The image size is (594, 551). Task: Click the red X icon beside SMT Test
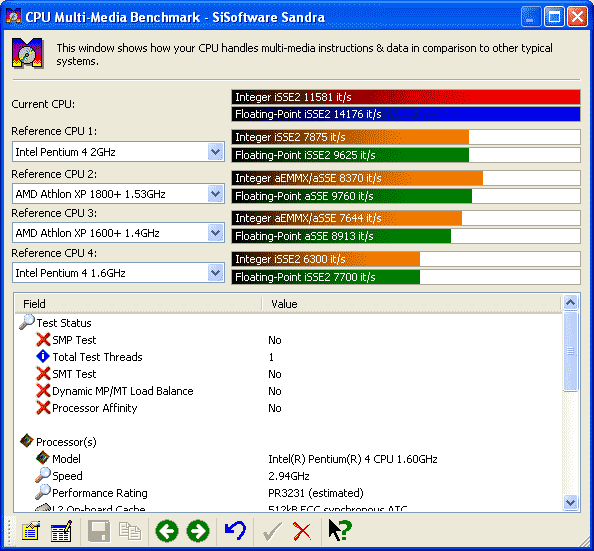pyautogui.click(x=43, y=374)
